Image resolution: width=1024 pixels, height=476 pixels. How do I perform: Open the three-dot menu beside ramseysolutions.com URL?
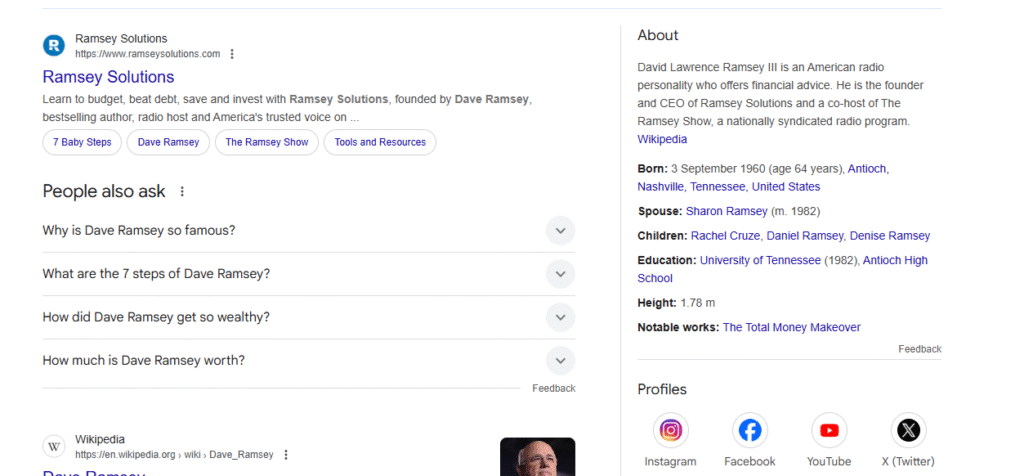[x=232, y=54]
